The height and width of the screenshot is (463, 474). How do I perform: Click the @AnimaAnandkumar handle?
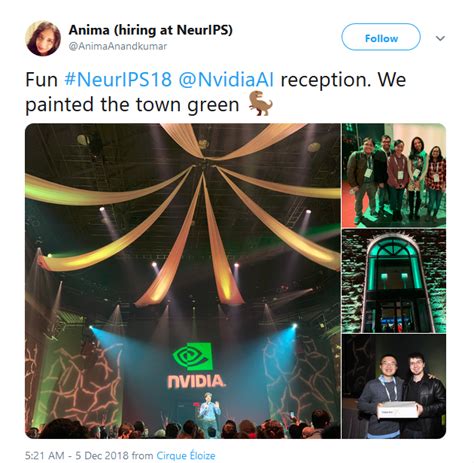click(x=118, y=46)
